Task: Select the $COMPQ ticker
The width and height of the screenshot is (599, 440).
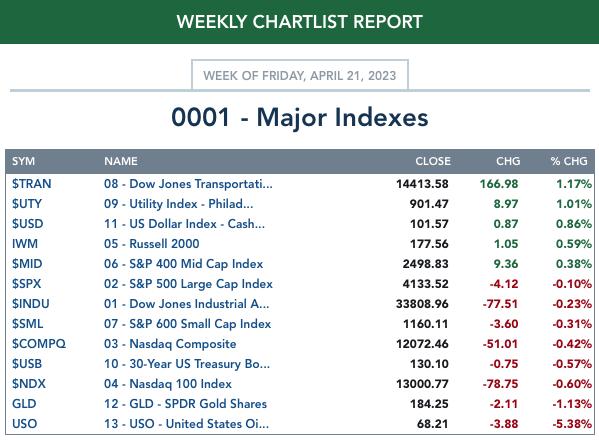Action: 39,344
